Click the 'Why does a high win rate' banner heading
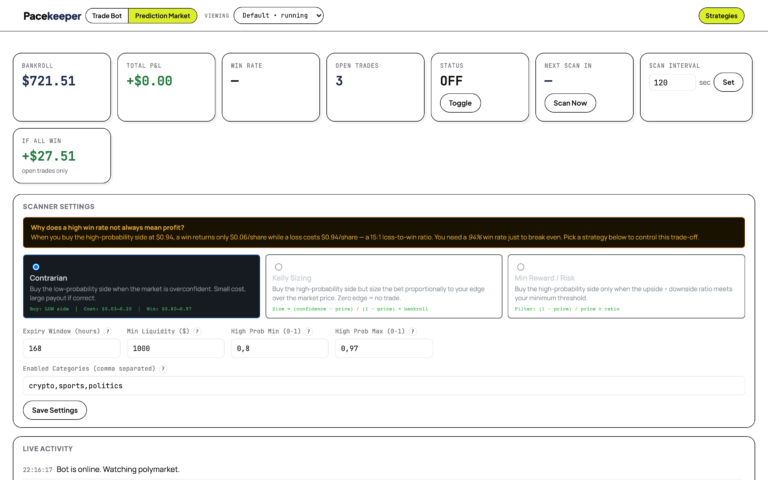Image resolution: width=768 pixels, height=480 pixels. [x=107, y=227]
